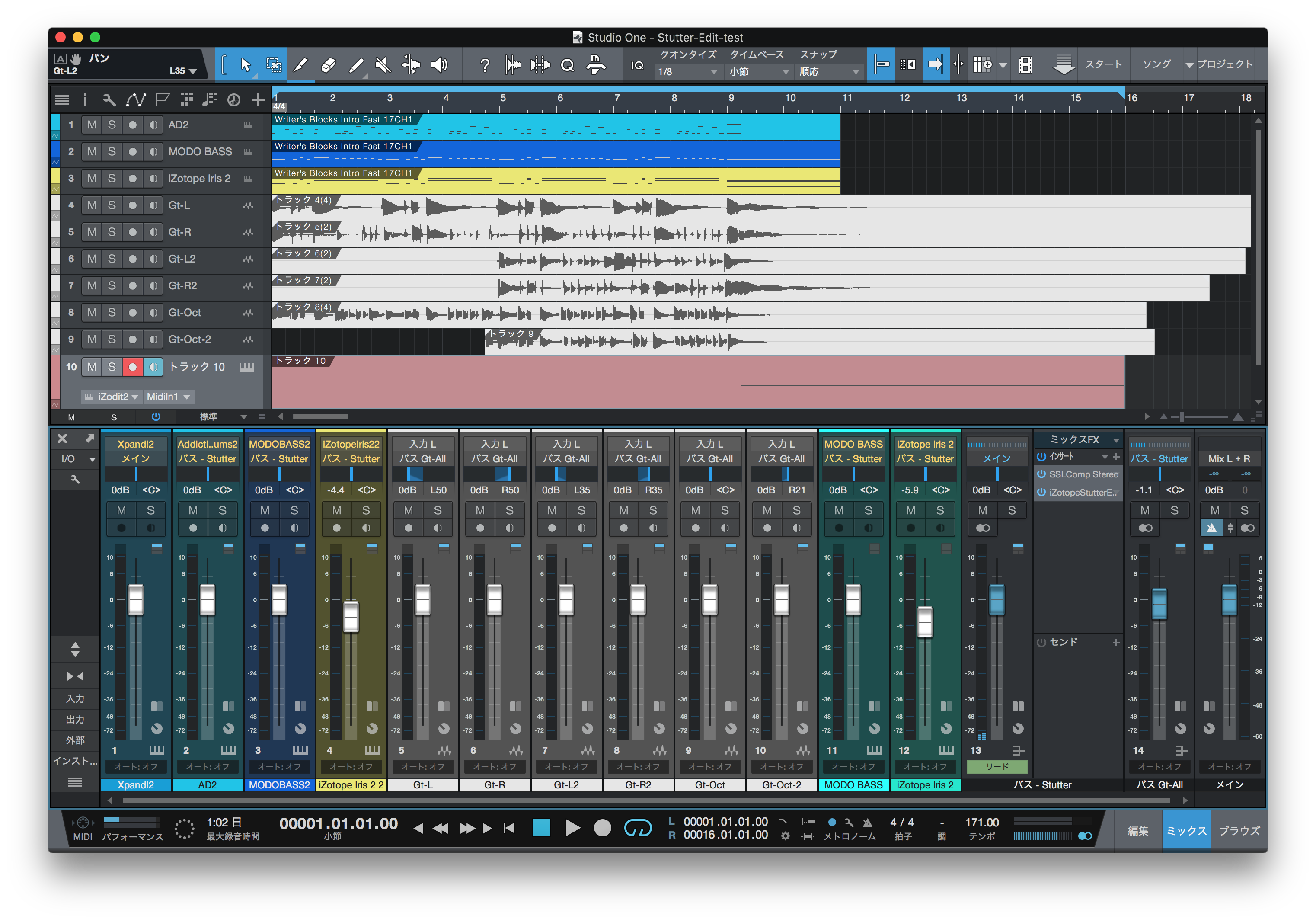This screenshot has height=922, width=1316.
Task: Arm record on iZotope Iris 2 track
Action: 132,178
